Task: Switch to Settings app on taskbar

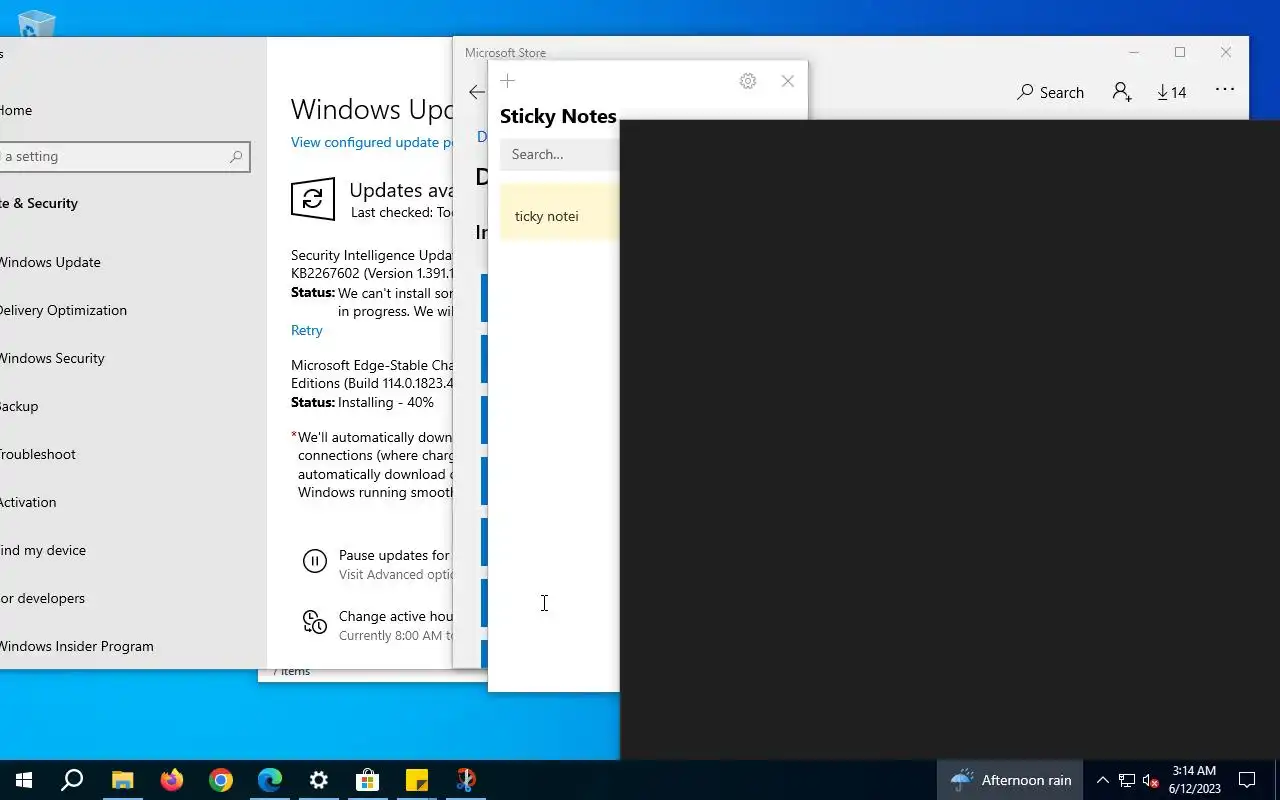Action: pyautogui.click(x=318, y=780)
